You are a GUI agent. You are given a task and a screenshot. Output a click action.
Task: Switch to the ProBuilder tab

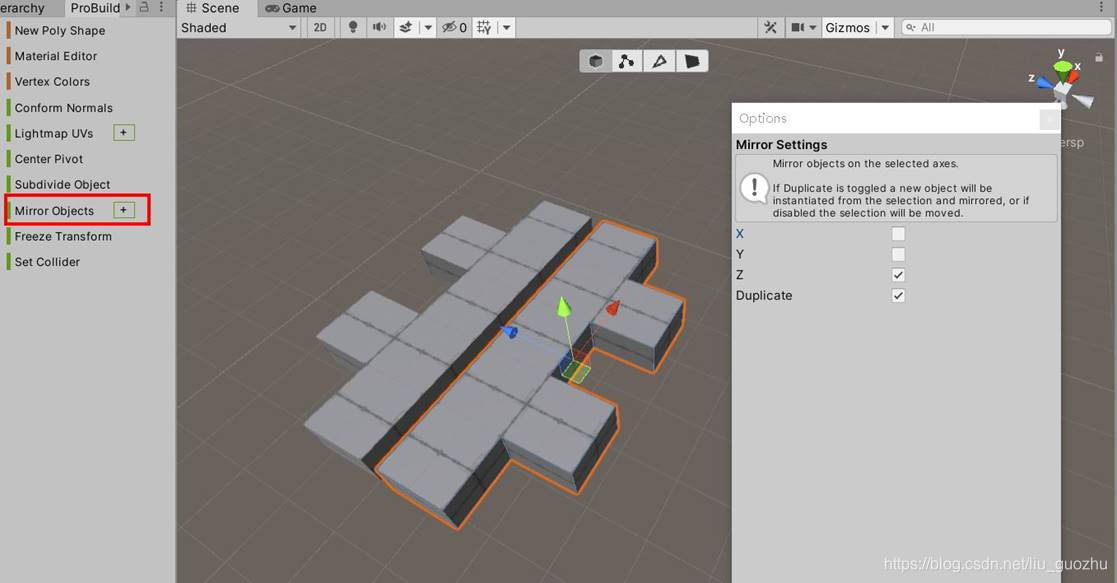pos(95,9)
